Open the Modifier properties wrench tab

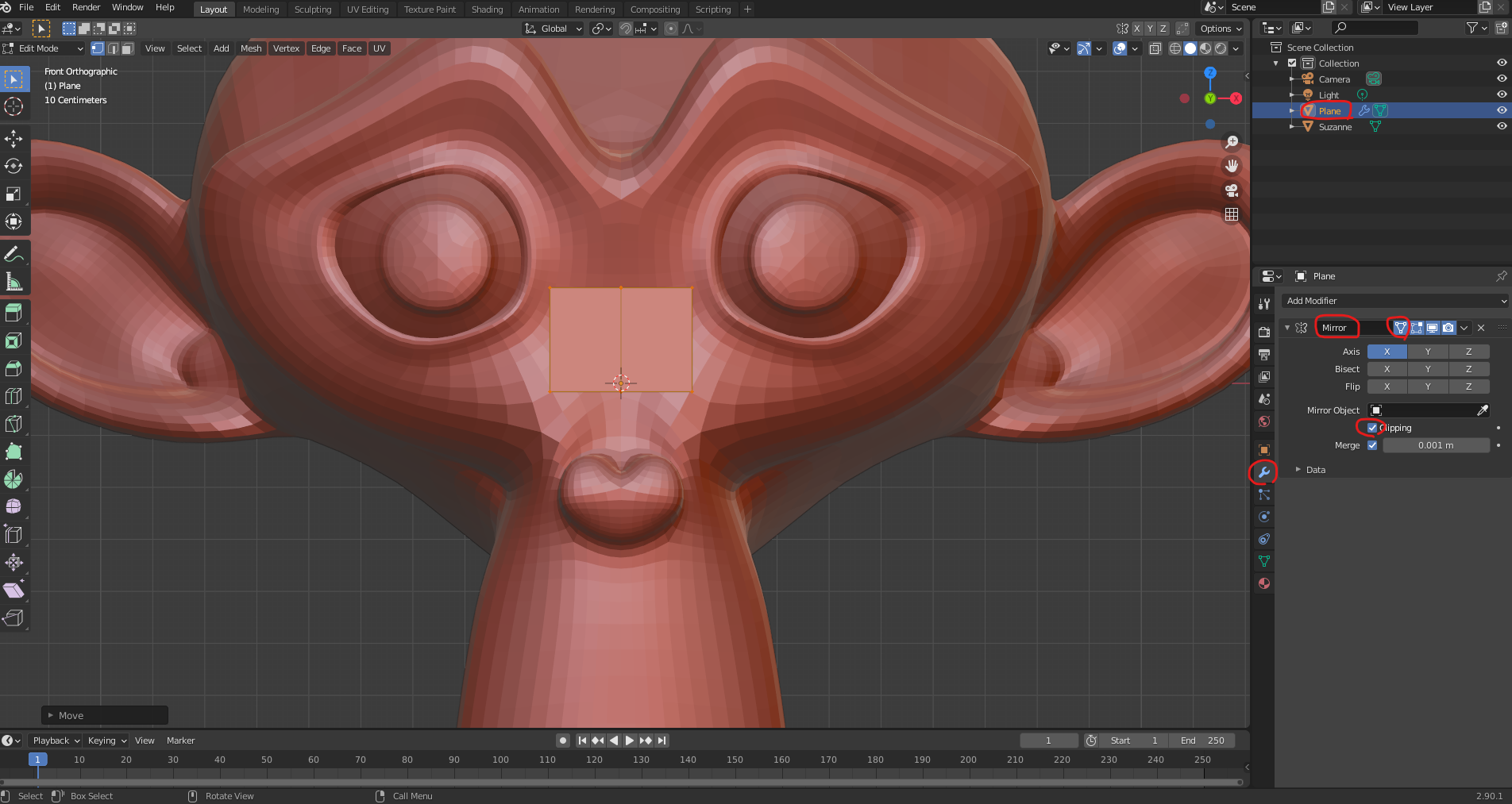pyautogui.click(x=1264, y=472)
